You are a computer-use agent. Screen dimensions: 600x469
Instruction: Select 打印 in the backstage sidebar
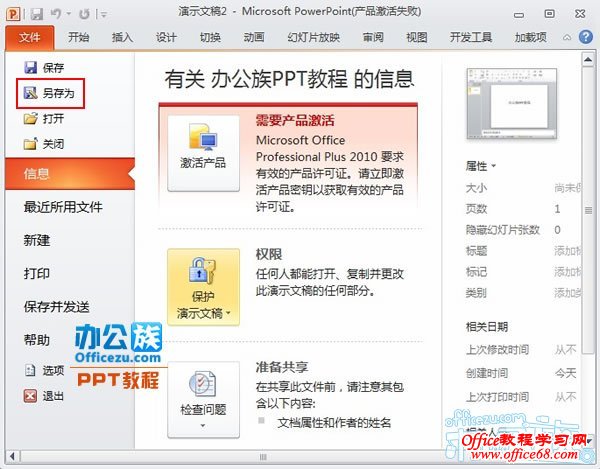37,274
